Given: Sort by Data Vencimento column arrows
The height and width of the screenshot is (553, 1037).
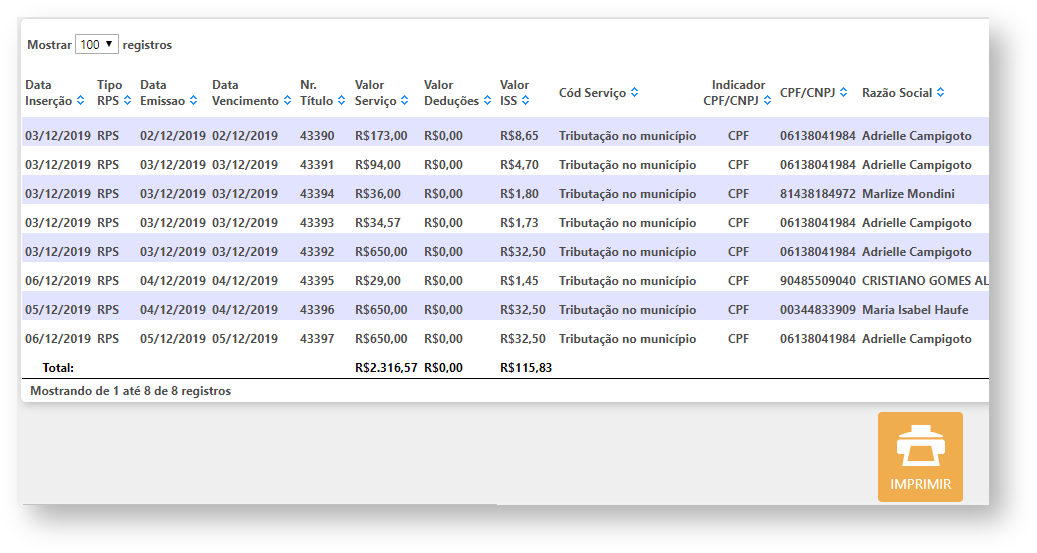Looking at the screenshot, I should 287,101.
